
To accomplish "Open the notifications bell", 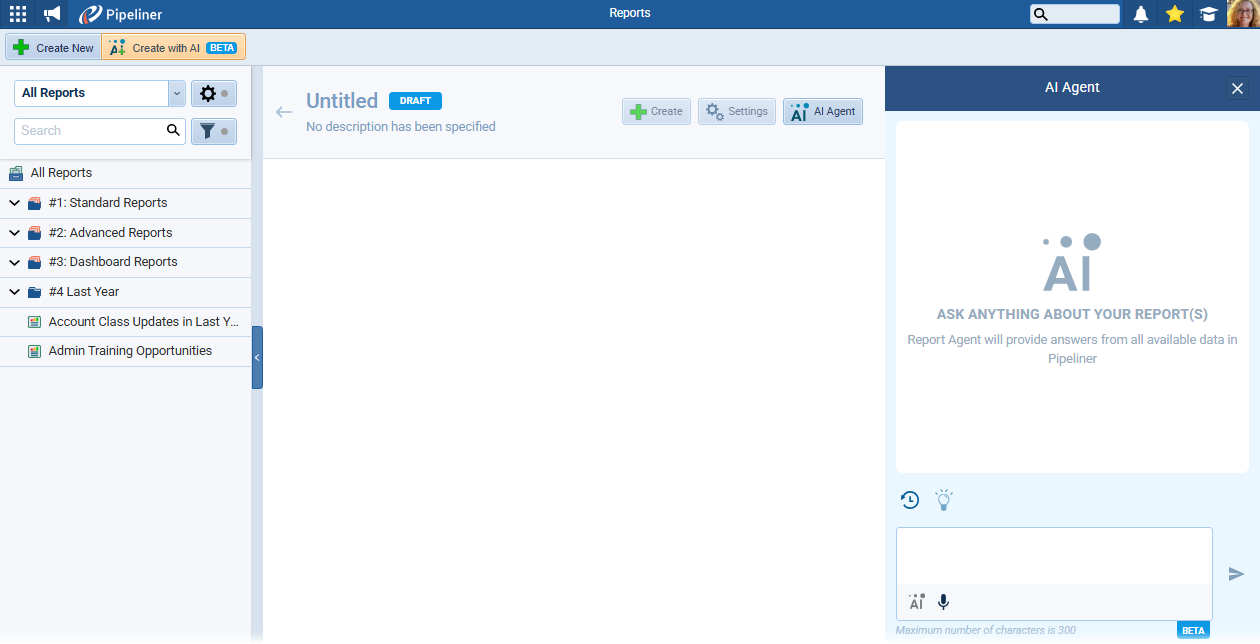I will click(1140, 14).
